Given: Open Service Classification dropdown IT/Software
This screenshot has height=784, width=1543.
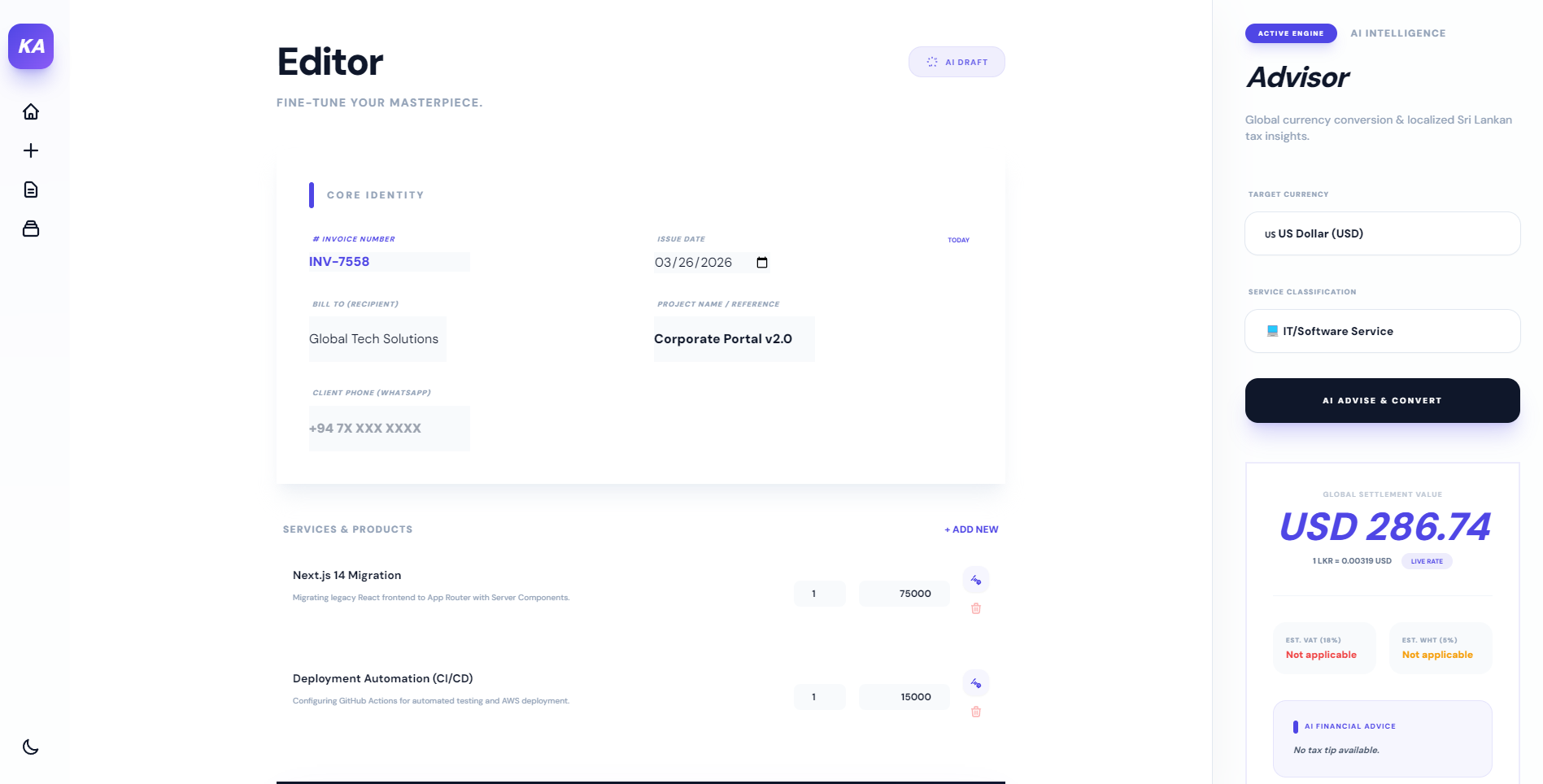Looking at the screenshot, I should (1382, 331).
